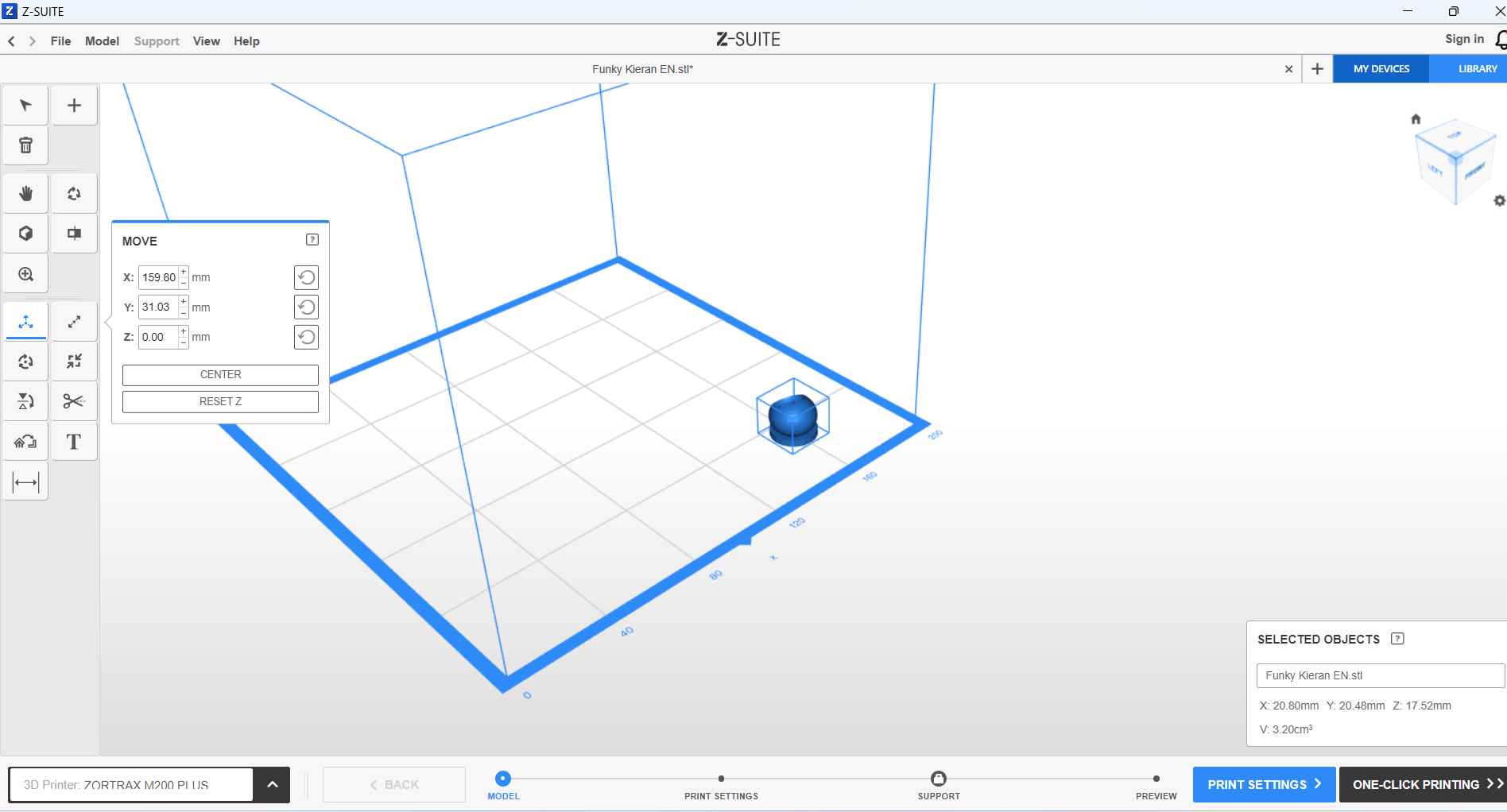Click the RESET Z button
Viewport: 1507px width, 812px height.
[220, 402]
